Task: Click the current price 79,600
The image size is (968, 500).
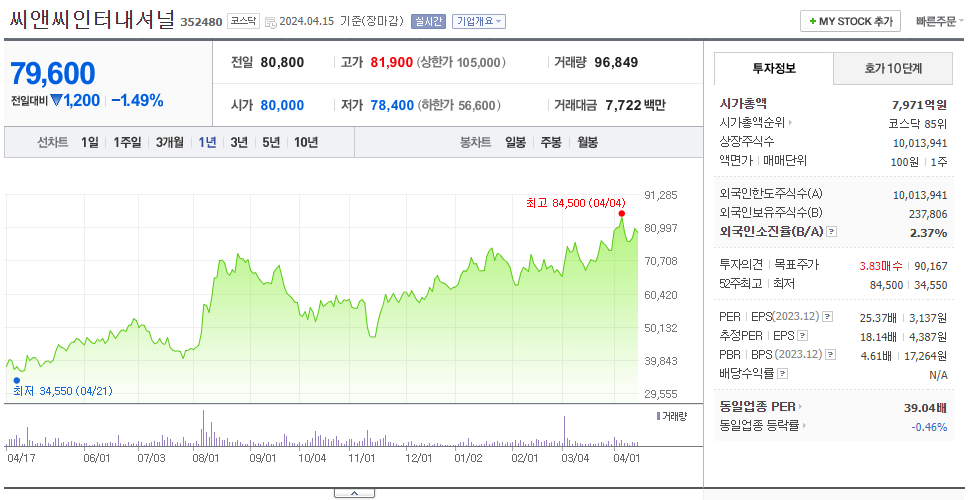Action: [x=52, y=73]
